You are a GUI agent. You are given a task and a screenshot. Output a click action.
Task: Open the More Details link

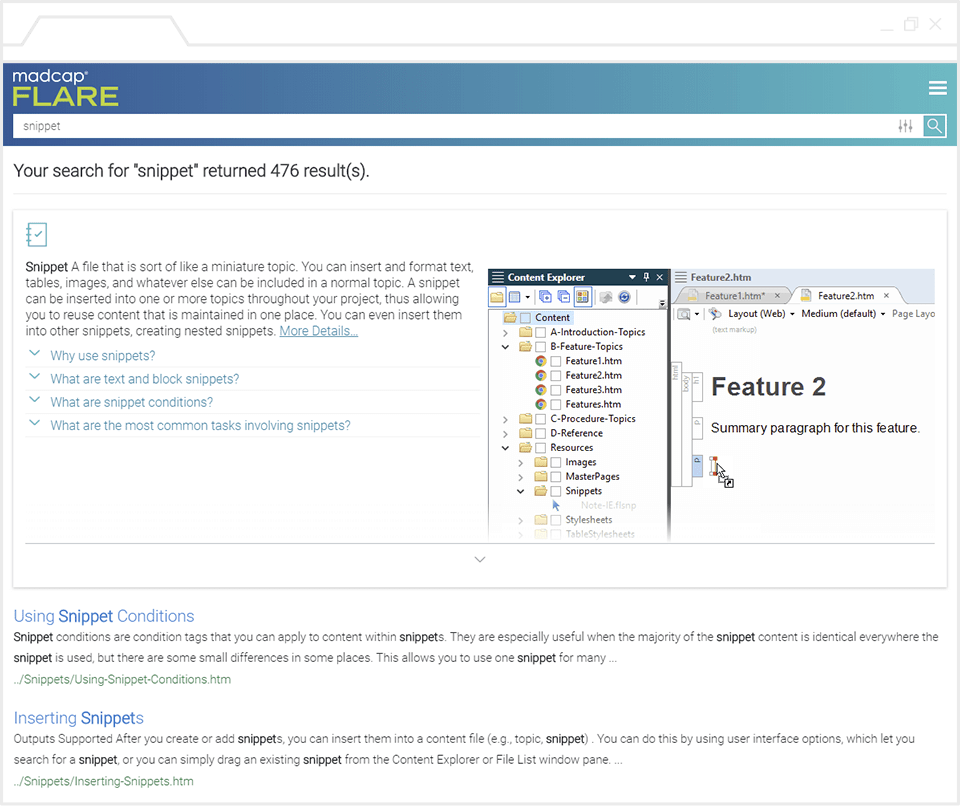318,331
